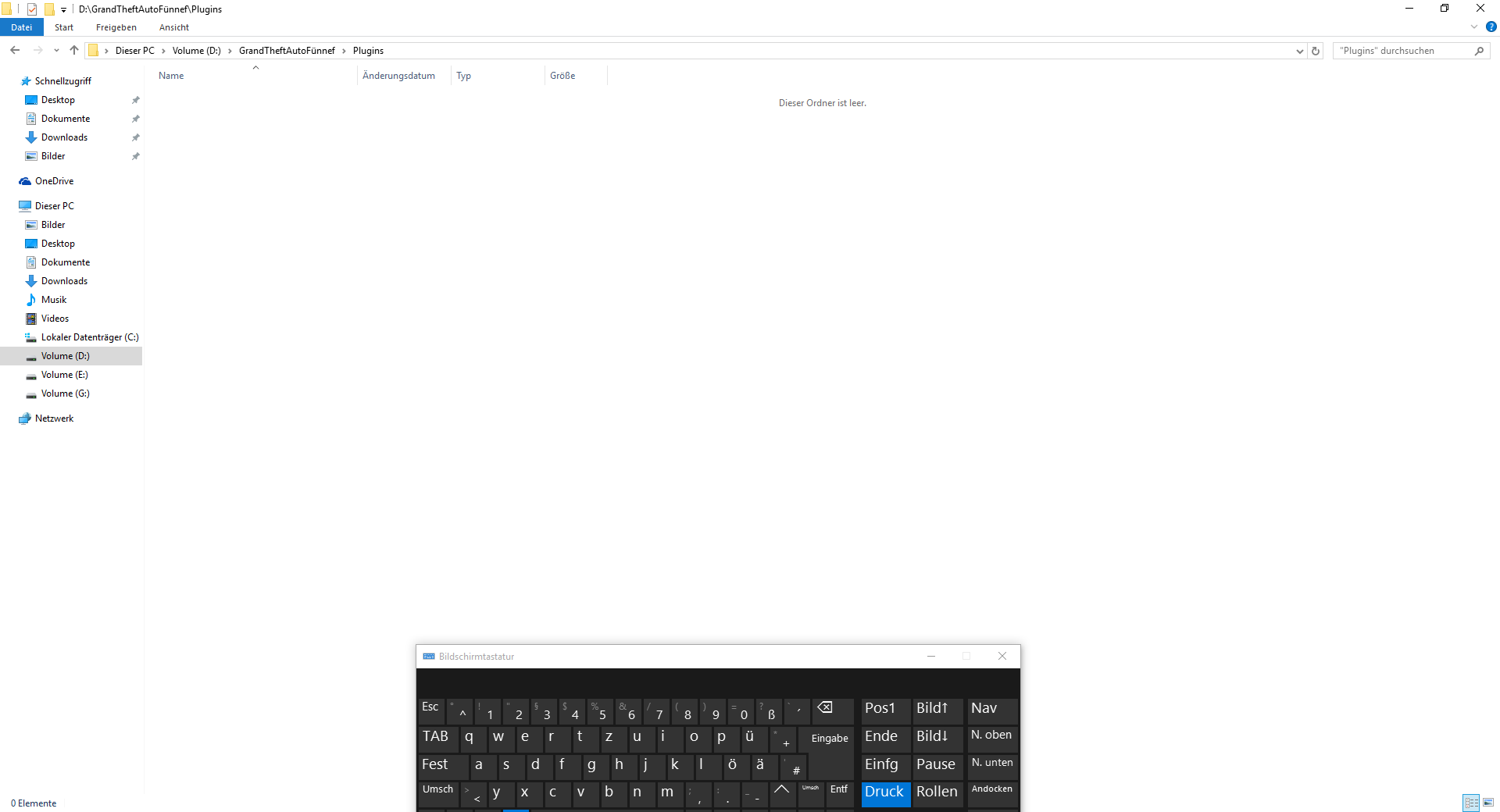Open Explorer help question mark icon

(1491, 27)
